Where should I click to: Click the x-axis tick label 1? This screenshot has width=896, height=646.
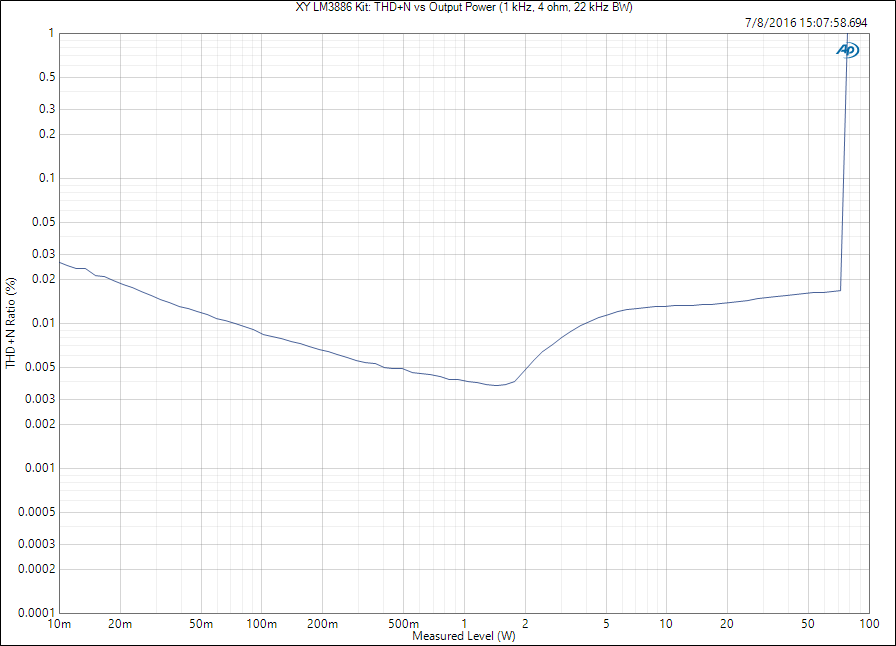tap(464, 624)
